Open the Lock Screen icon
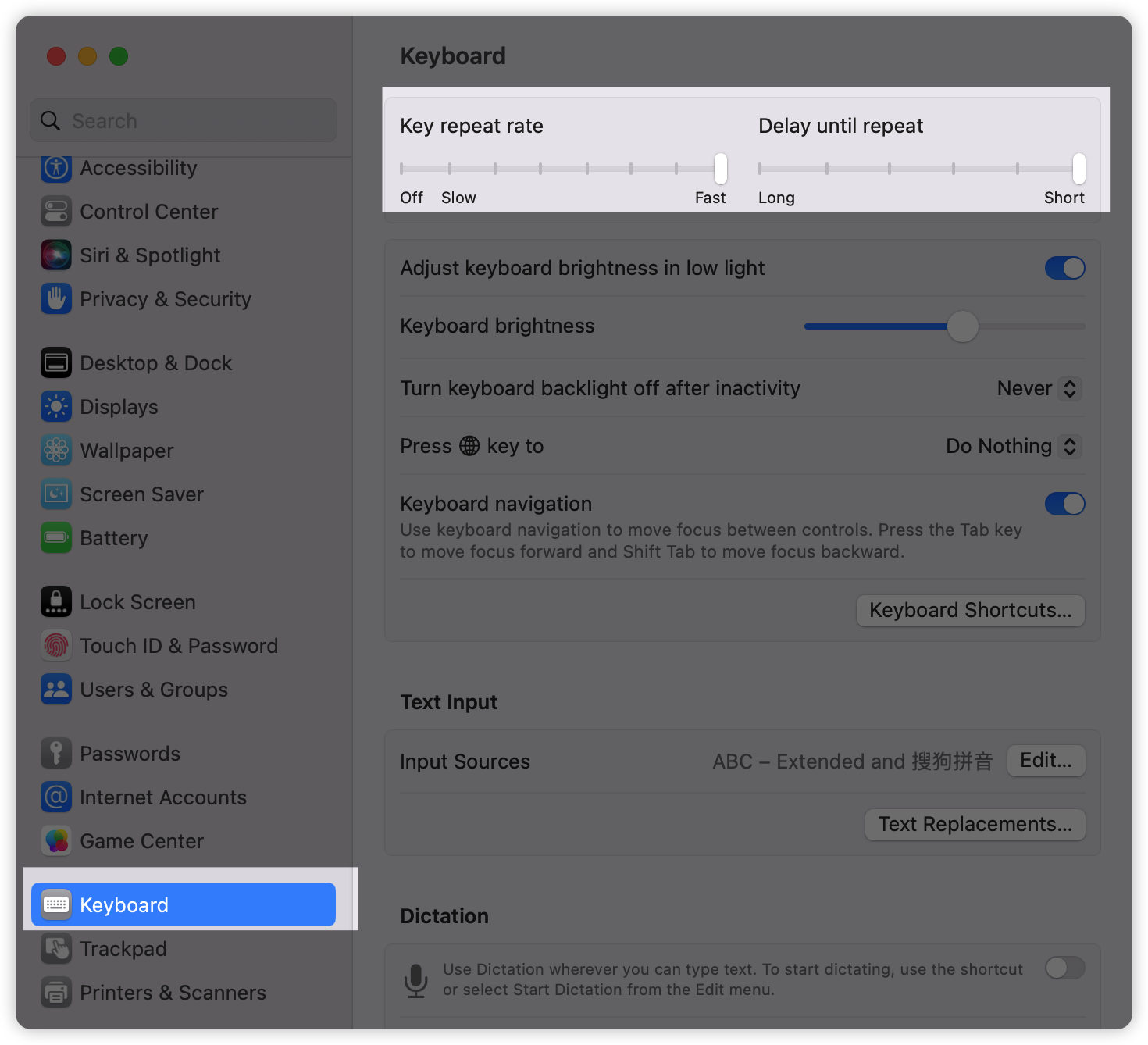This screenshot has width=1148, height=1045. (56, 602)
